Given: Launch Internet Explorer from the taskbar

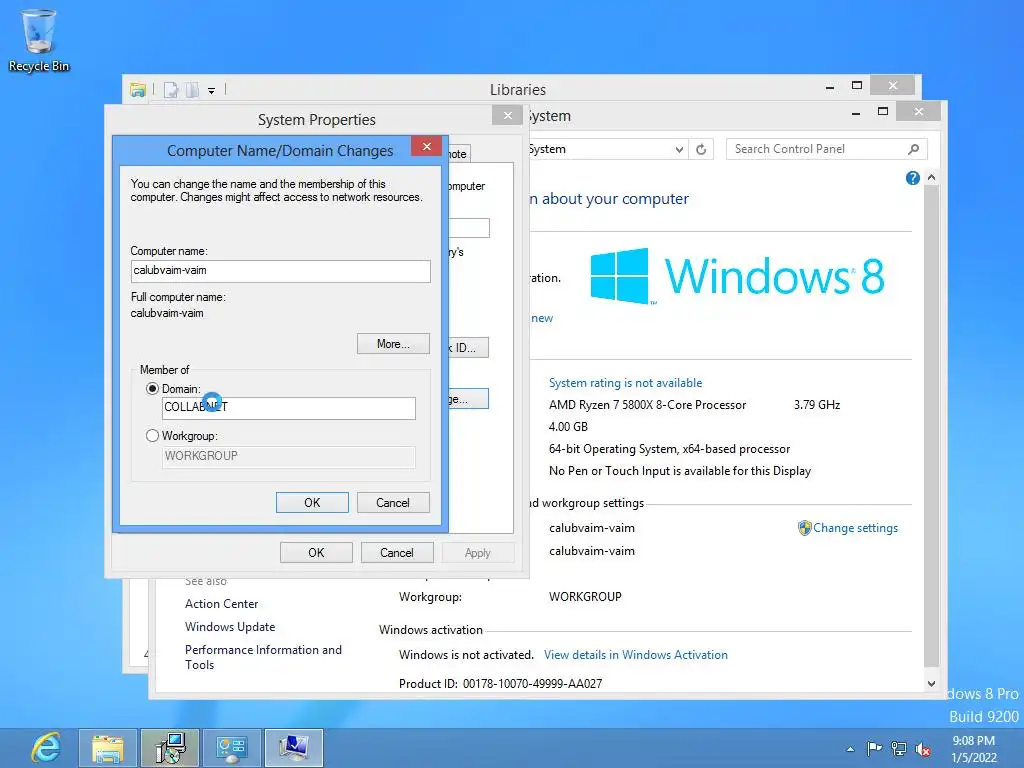Looking at the screenshot, I should pyautogui.click(x=46, y=748).
